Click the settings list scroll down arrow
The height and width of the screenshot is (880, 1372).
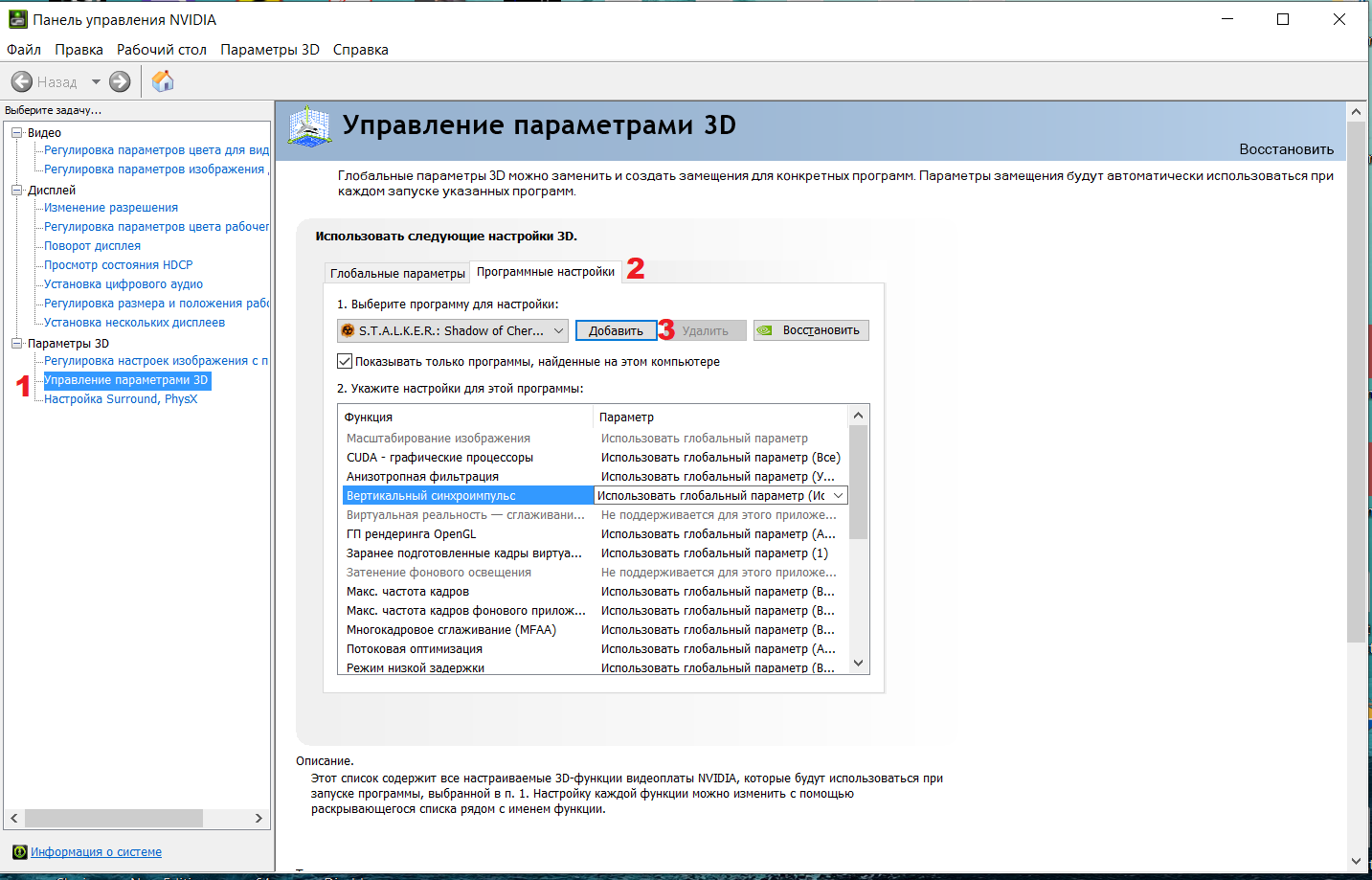pos(858,663)
